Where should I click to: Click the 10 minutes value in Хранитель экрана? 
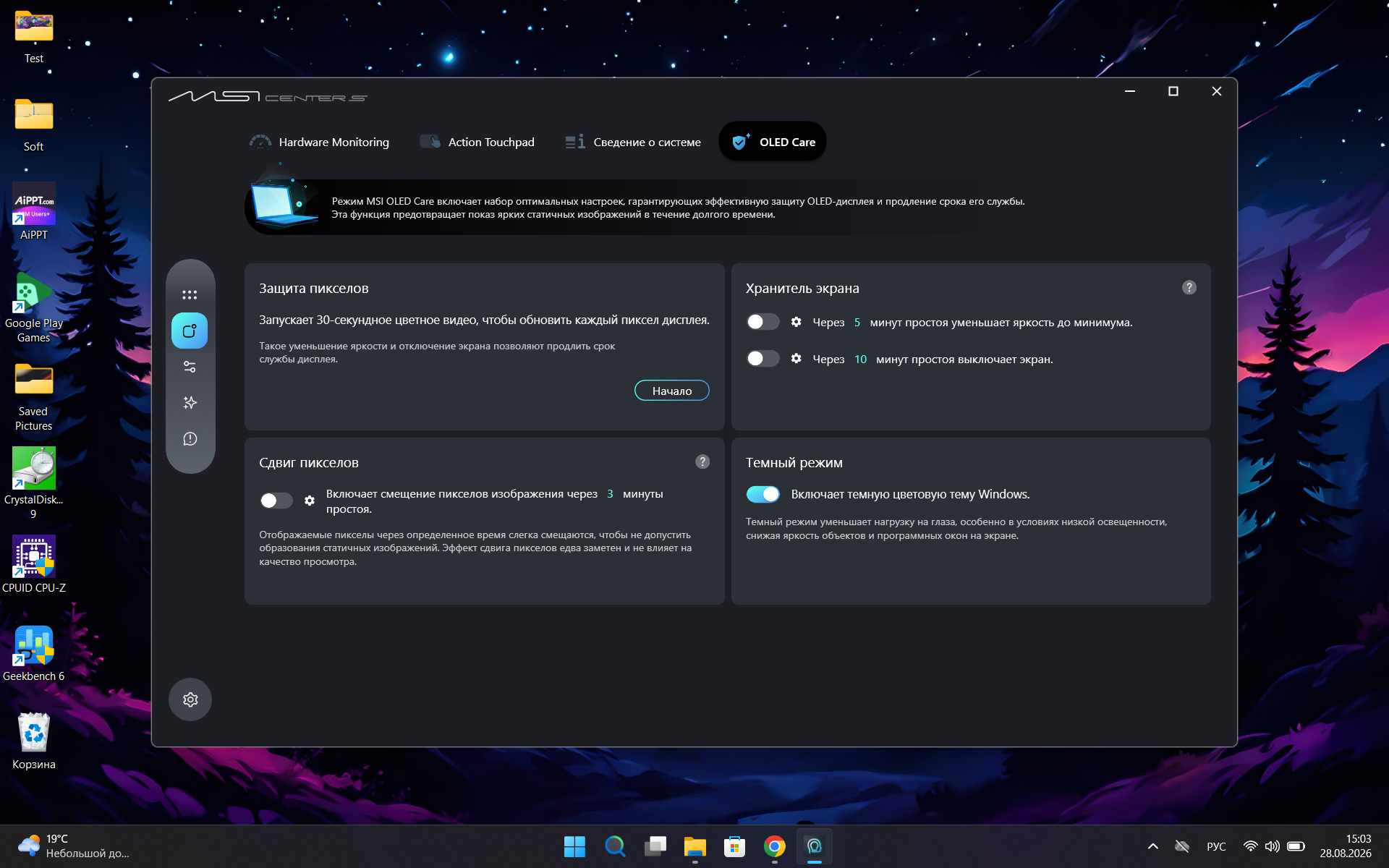pos(860,359)
